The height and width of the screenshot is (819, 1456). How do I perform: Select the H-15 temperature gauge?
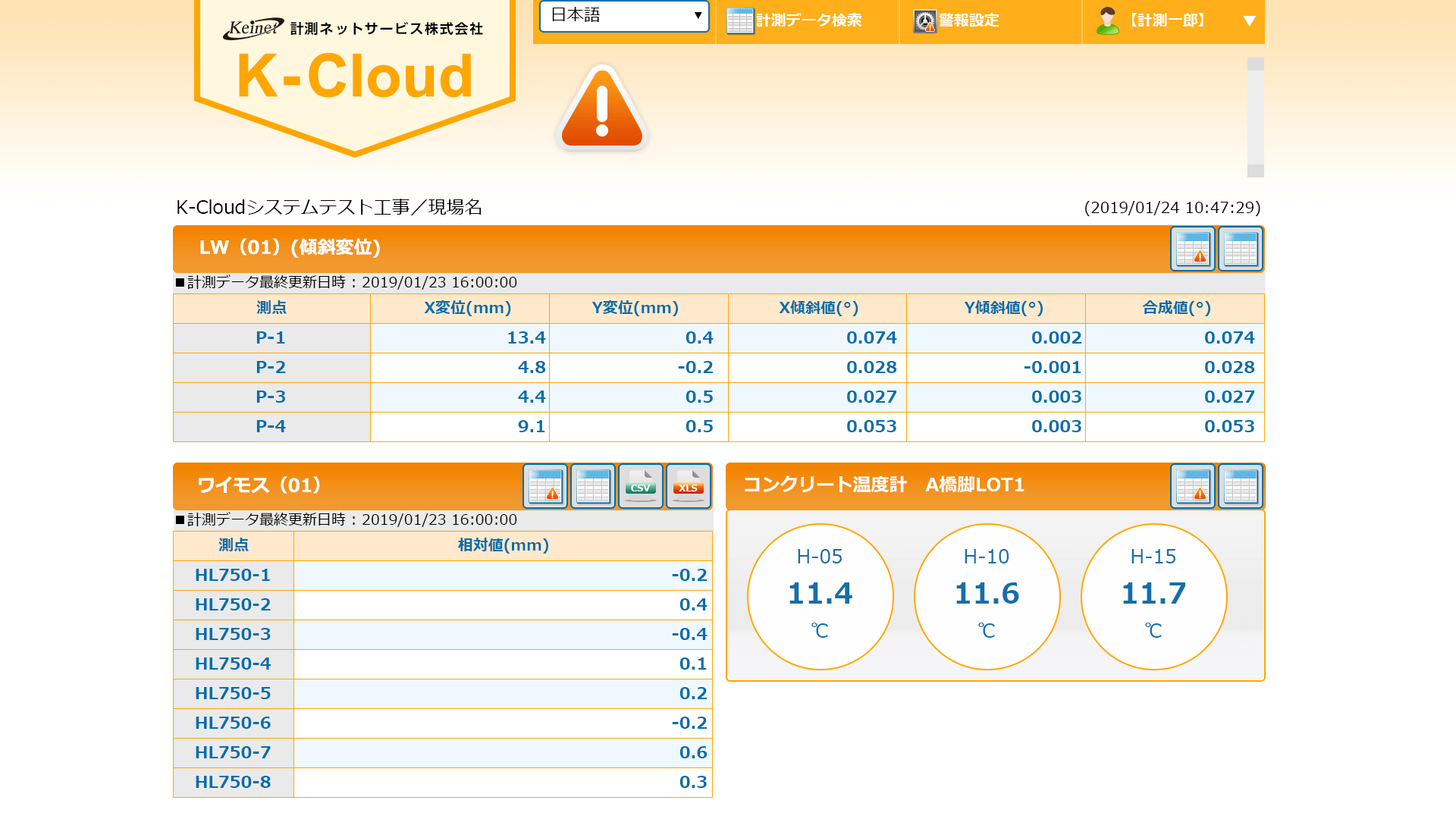tap(1153, 596)
